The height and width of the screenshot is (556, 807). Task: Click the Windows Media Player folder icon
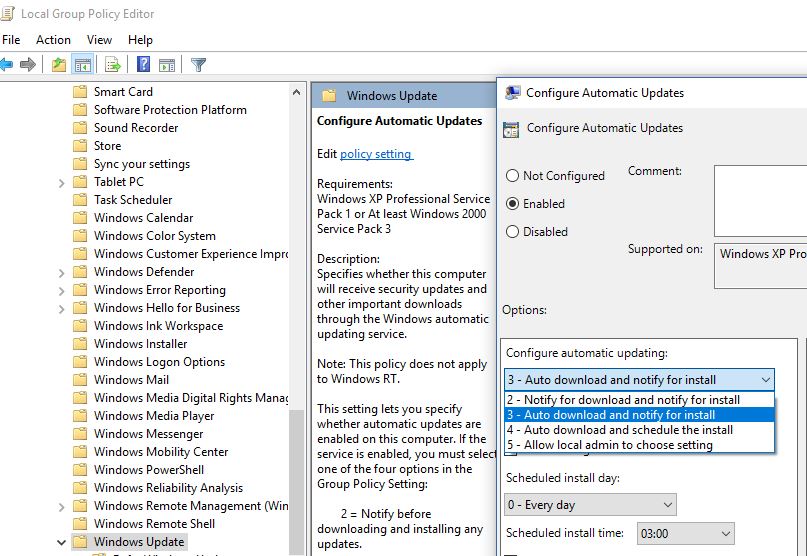80,416
